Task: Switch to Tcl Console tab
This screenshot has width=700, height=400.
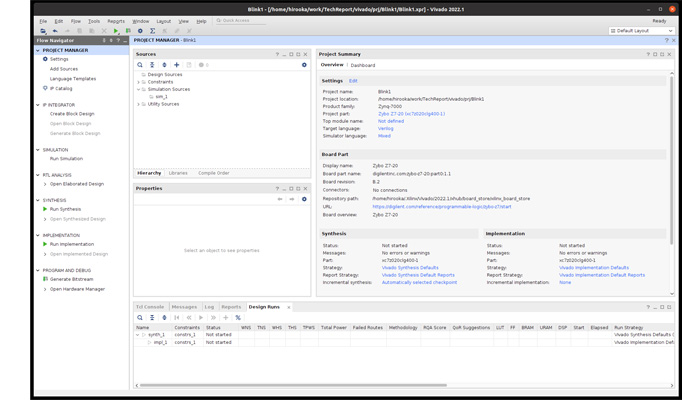Action: tap(150, 307)
